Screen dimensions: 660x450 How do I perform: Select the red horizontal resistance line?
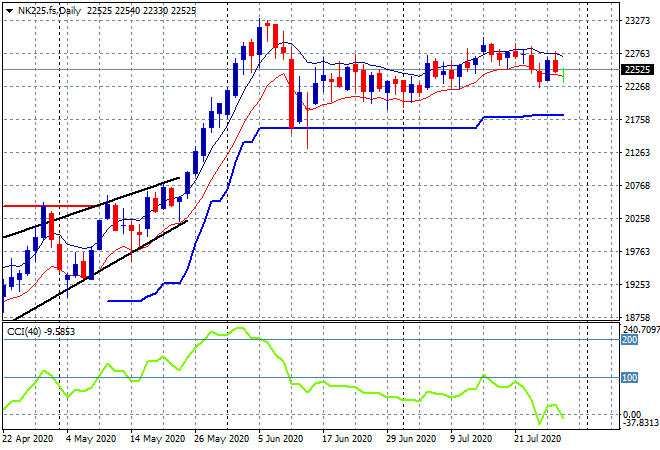tap(51, 206)
